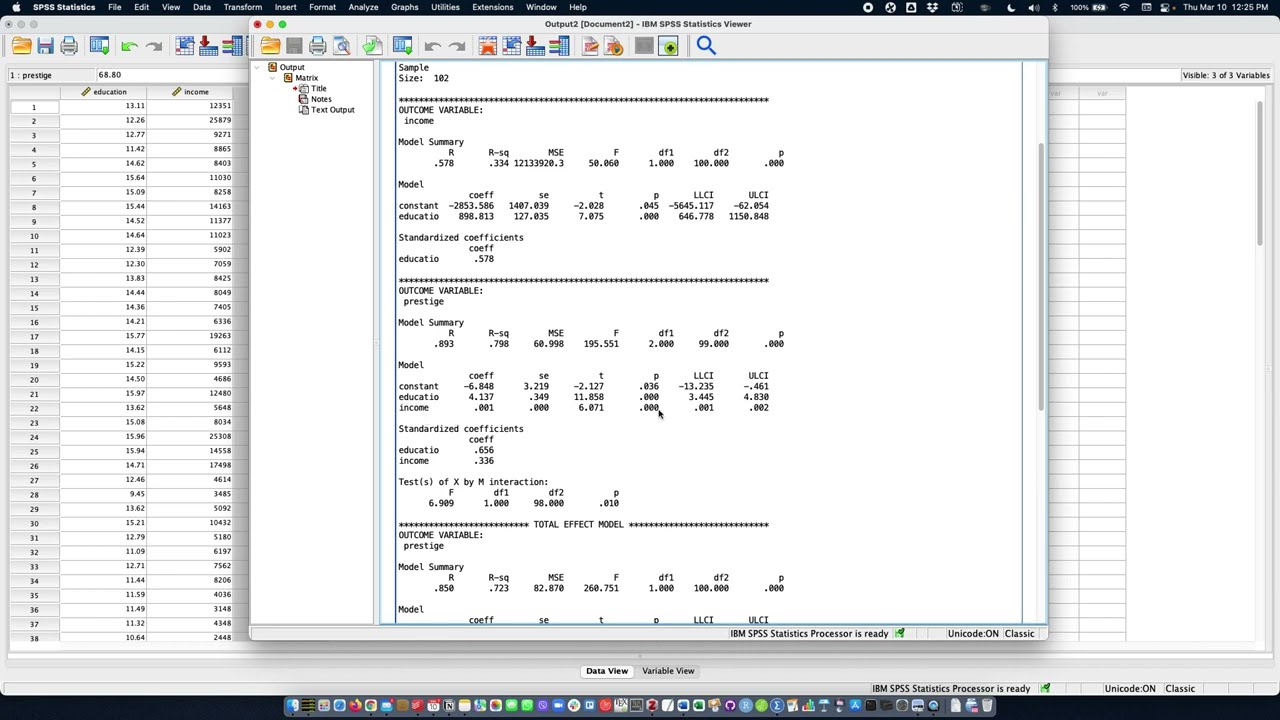Switch to Data View tab
Viewport: 1280px width, 720px height.
[607, 671]
